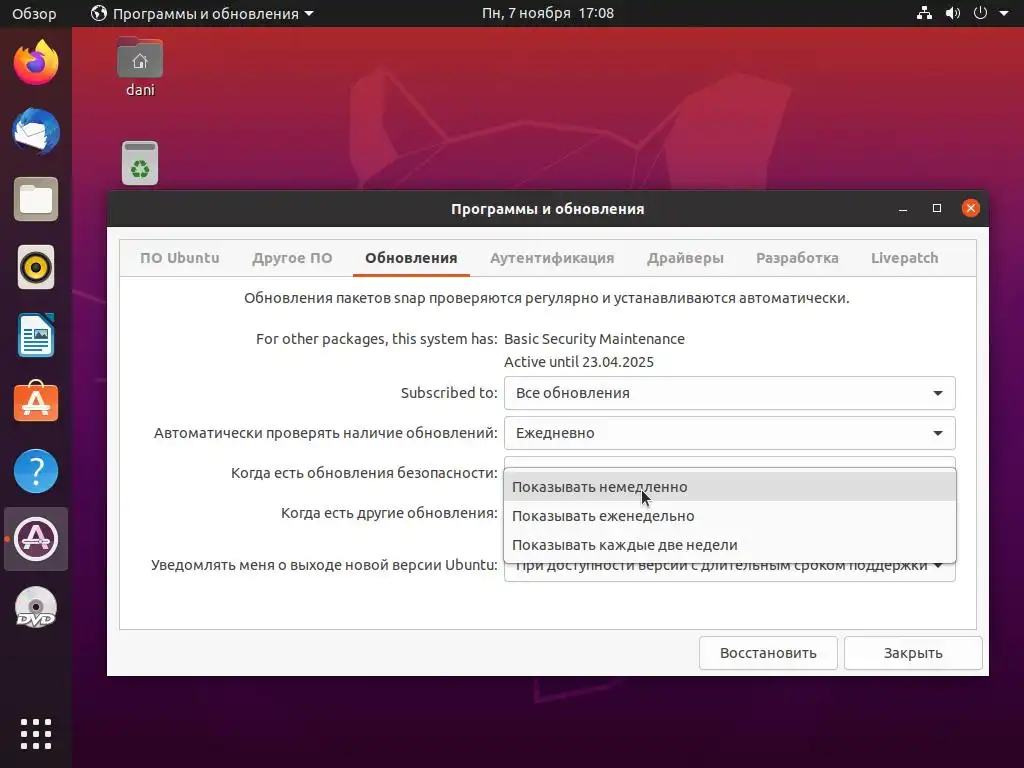Launch Rhythmbox music player

(36, 267)
